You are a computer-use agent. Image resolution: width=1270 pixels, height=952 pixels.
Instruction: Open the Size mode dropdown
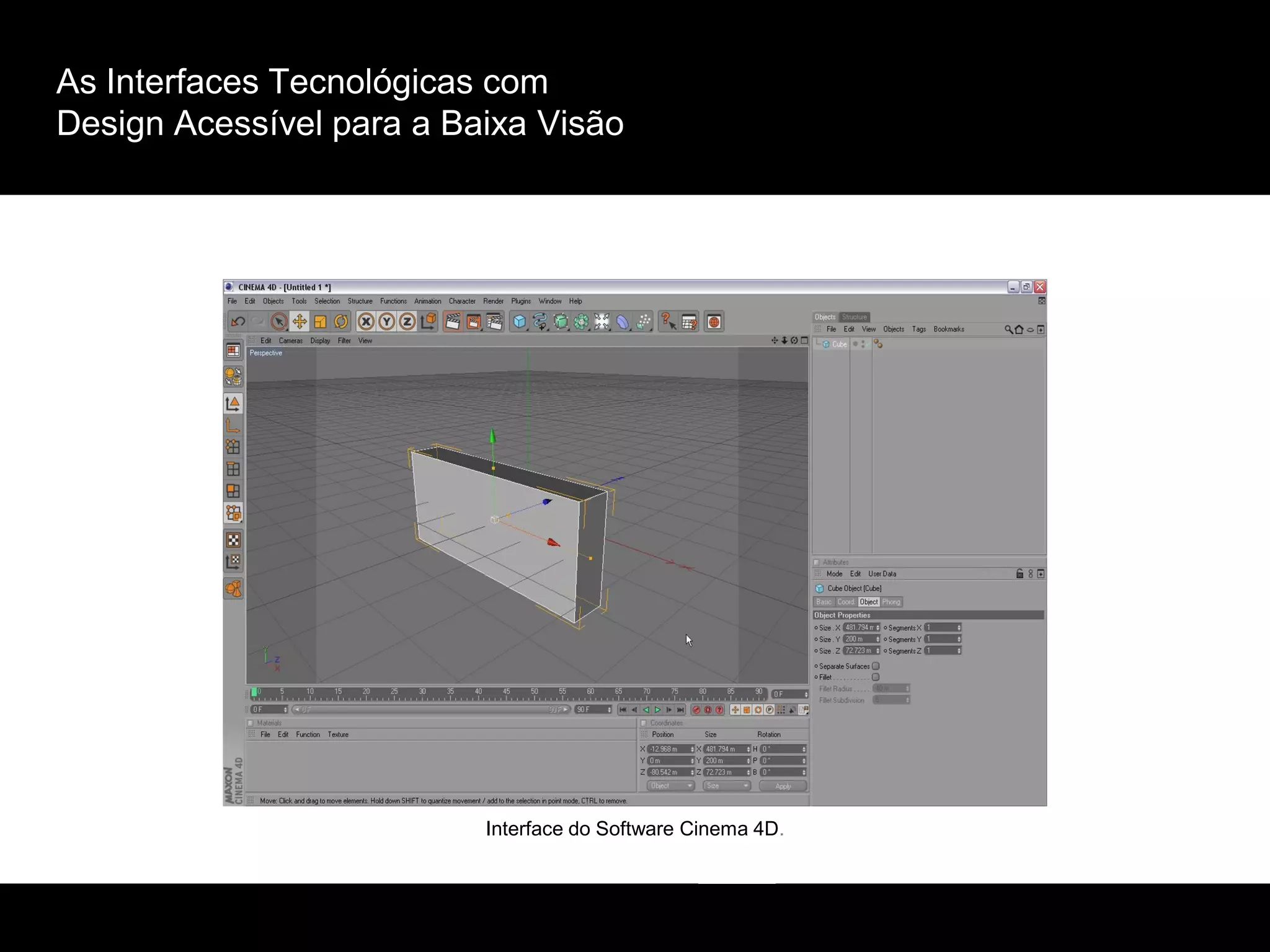(x=726, y=786)
